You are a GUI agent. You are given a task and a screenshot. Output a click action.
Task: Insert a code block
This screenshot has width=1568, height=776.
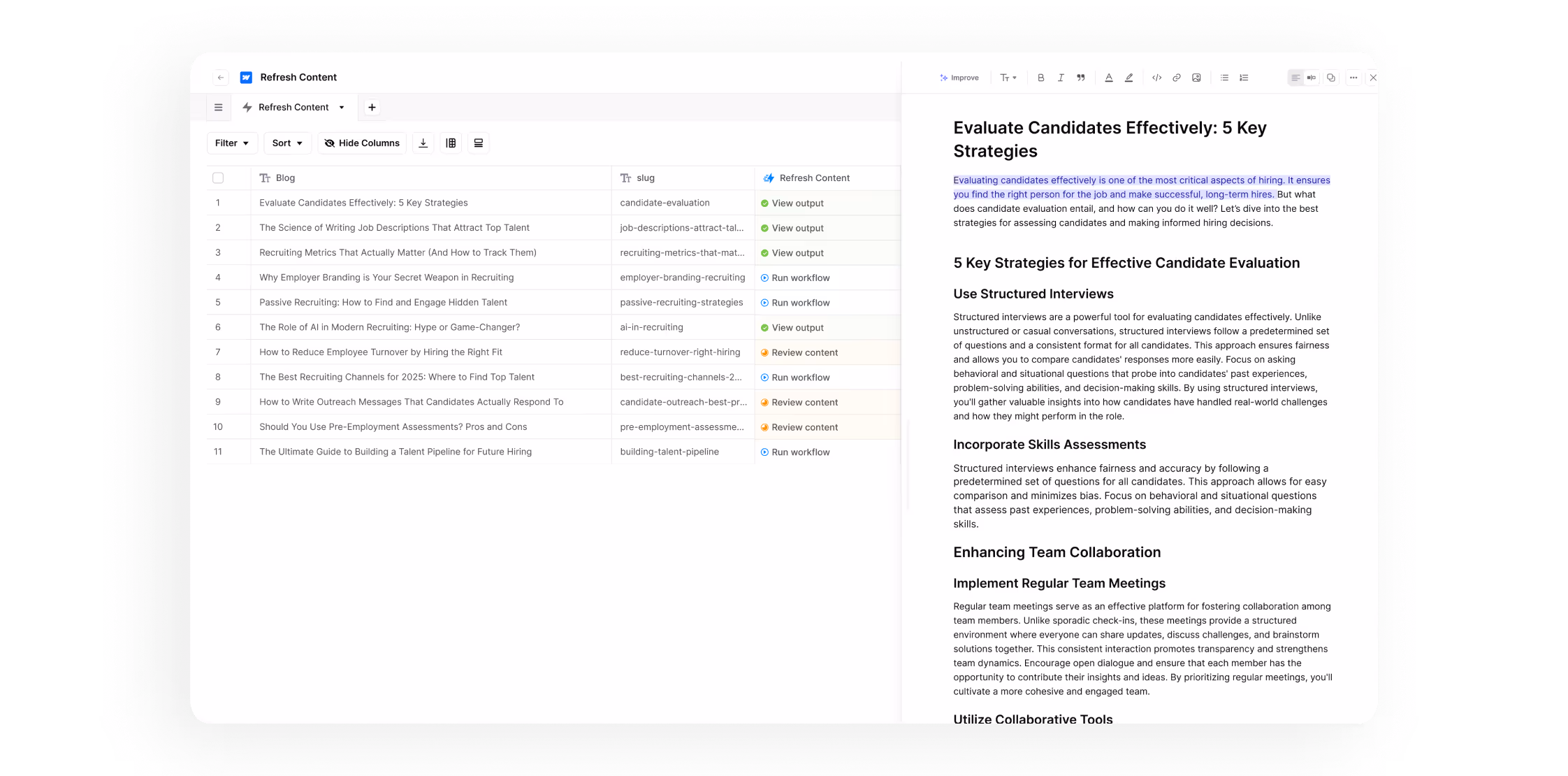[x=1156, y=78]
